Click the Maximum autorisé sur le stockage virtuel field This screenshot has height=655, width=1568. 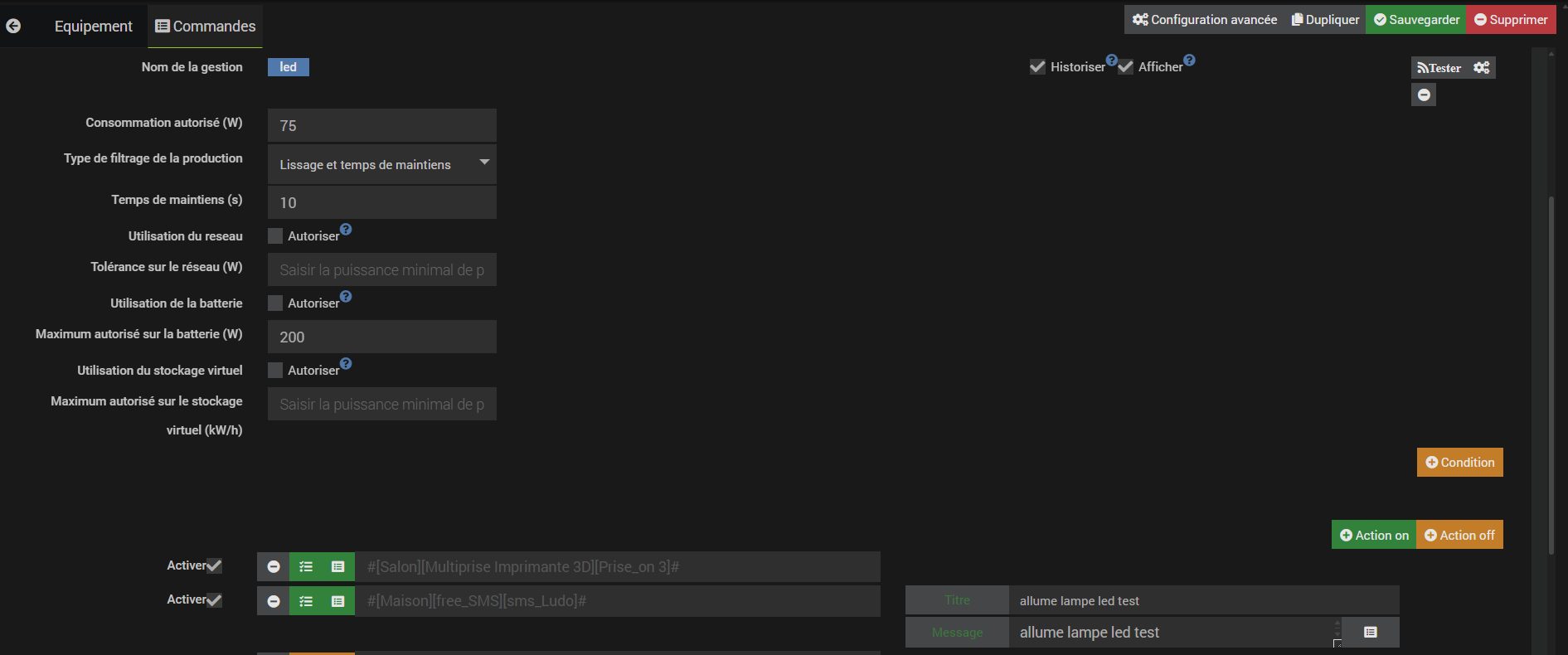[x=382, y=404]
